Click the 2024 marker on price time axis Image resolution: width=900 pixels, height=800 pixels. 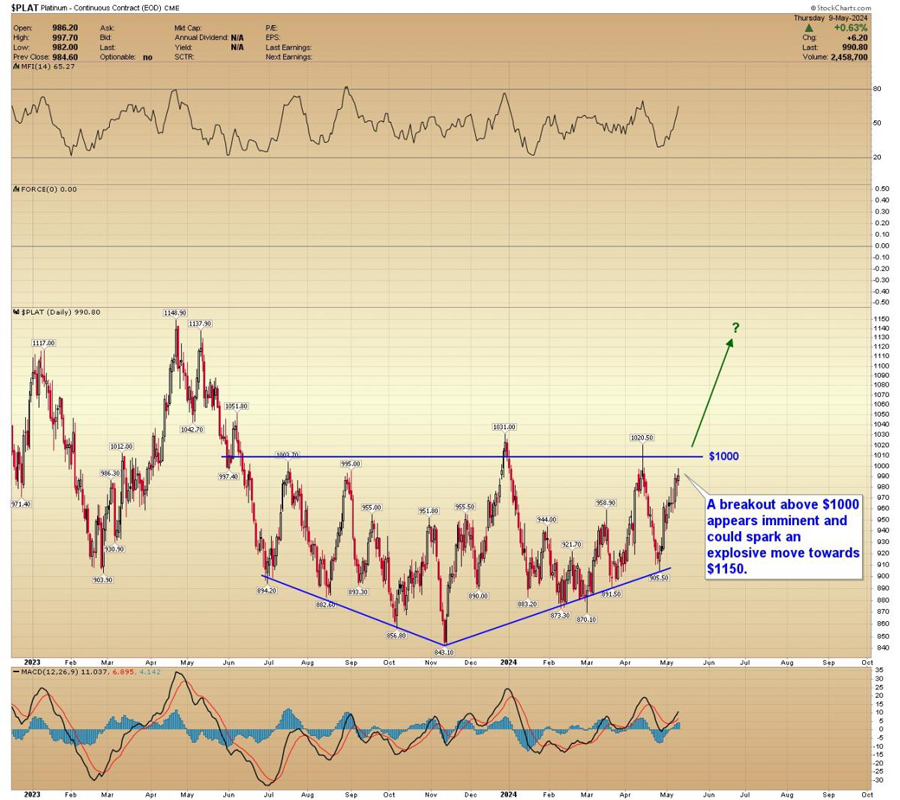pos(508,661)
